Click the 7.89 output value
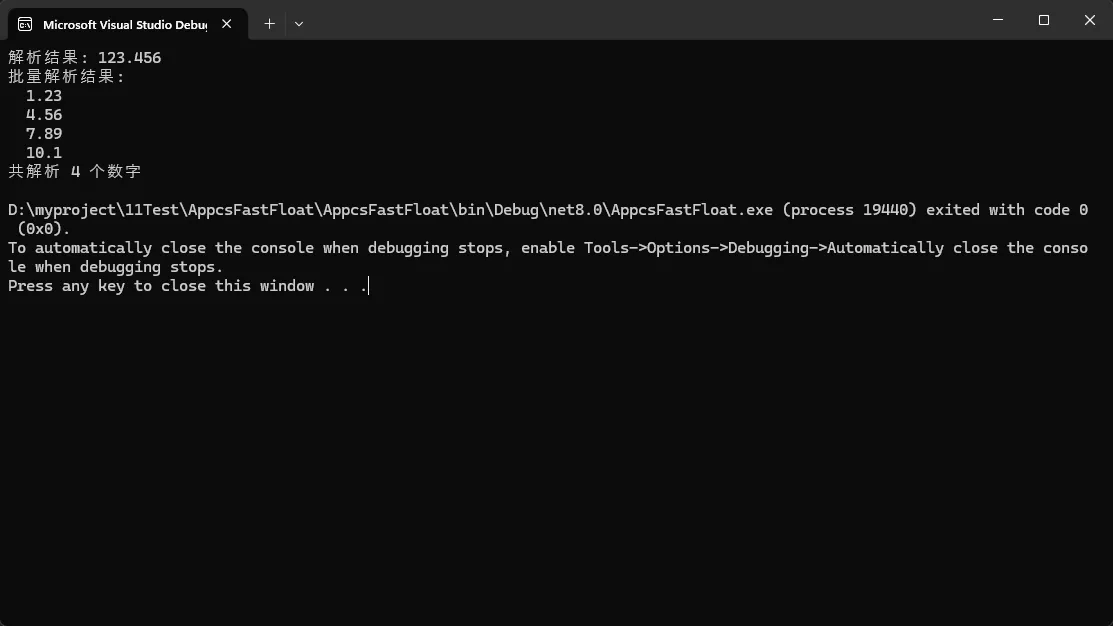This screenshot has width=1113, height=626. [x=44, y=134]
